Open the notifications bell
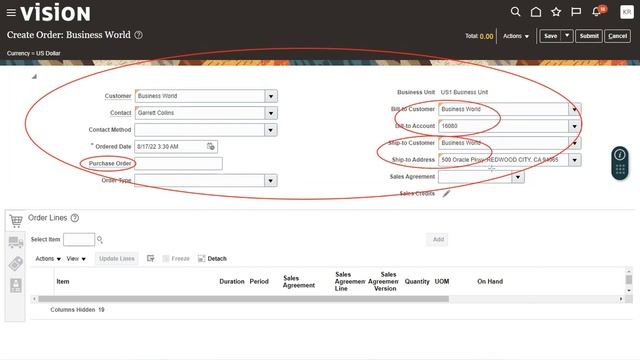The height and width of the screenshot is (360, 640). tap(597, 11)
